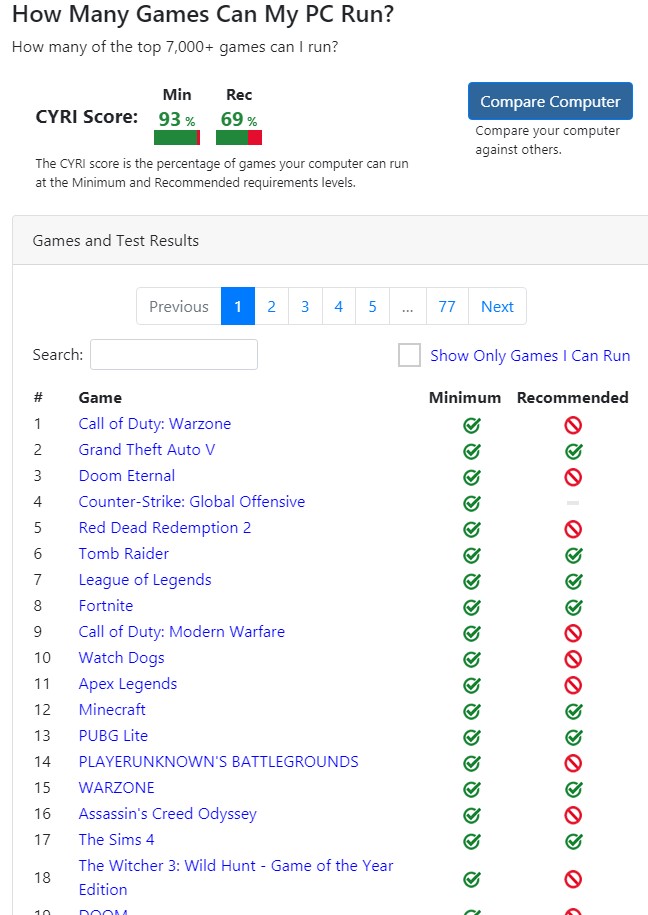Image resolution: width=648 pixels, height=915 pixels.
Task: Click the Minimum column header
Action: [465, 397]
